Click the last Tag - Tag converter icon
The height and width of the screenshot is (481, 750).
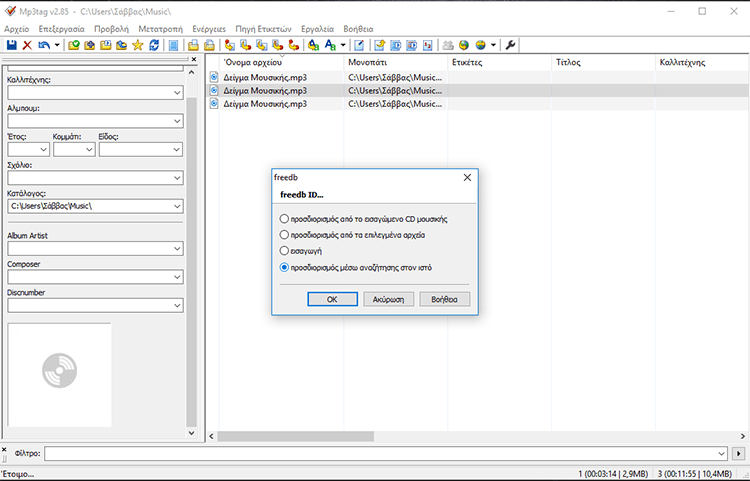294,45
